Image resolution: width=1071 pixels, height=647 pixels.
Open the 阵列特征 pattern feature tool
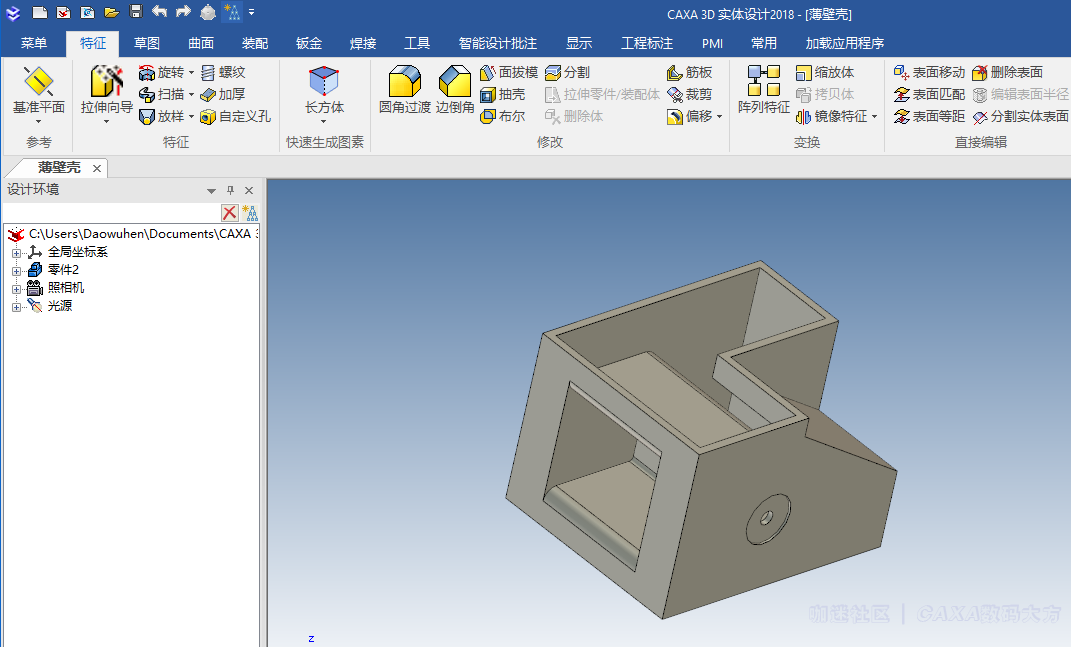click(764, 82)
